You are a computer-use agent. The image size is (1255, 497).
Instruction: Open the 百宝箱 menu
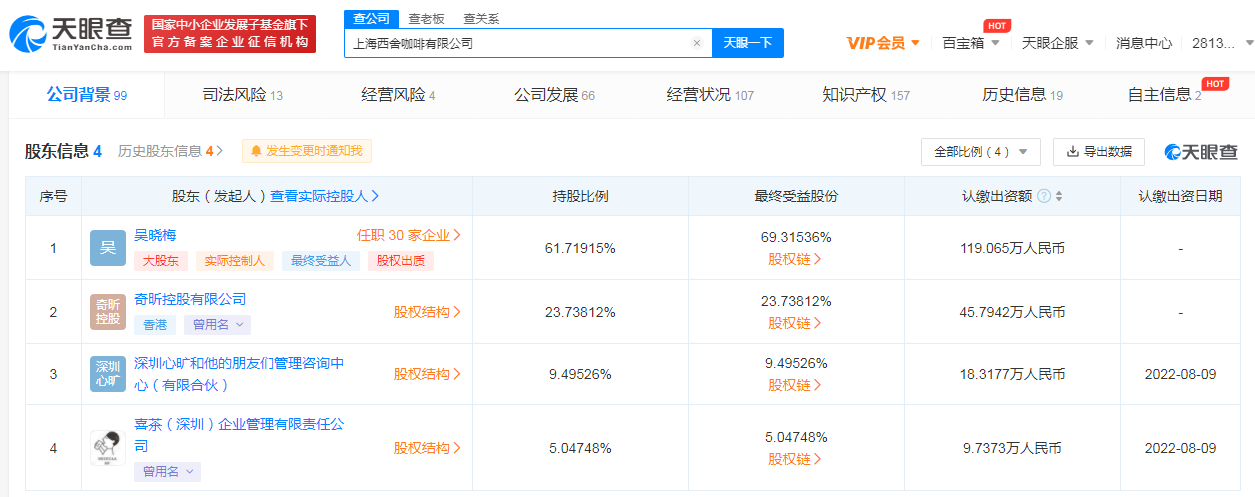click(970, 43)
